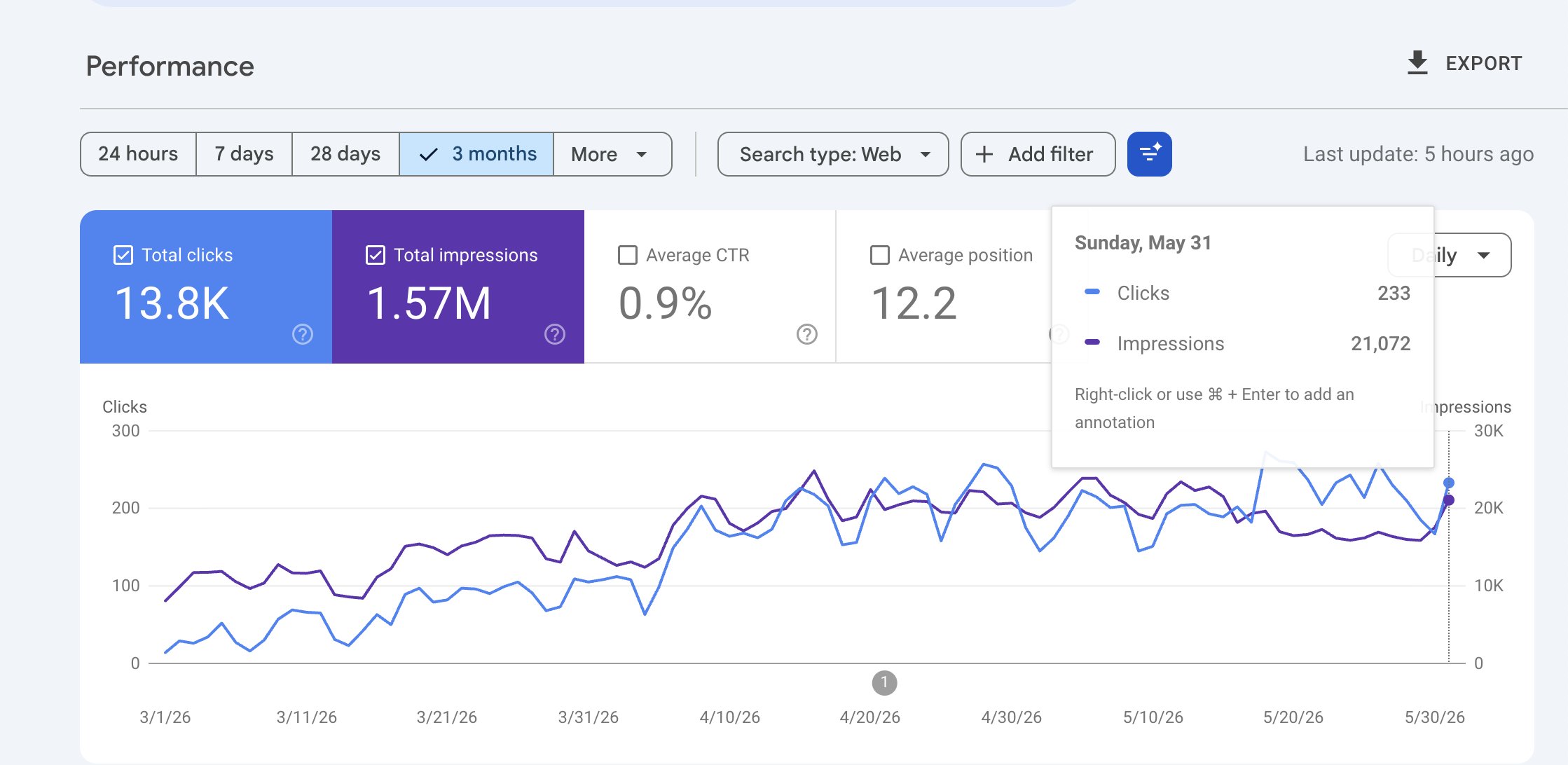1568x765 pixels.
Task: Click the Add filter button
Action: coord(1038,154)
